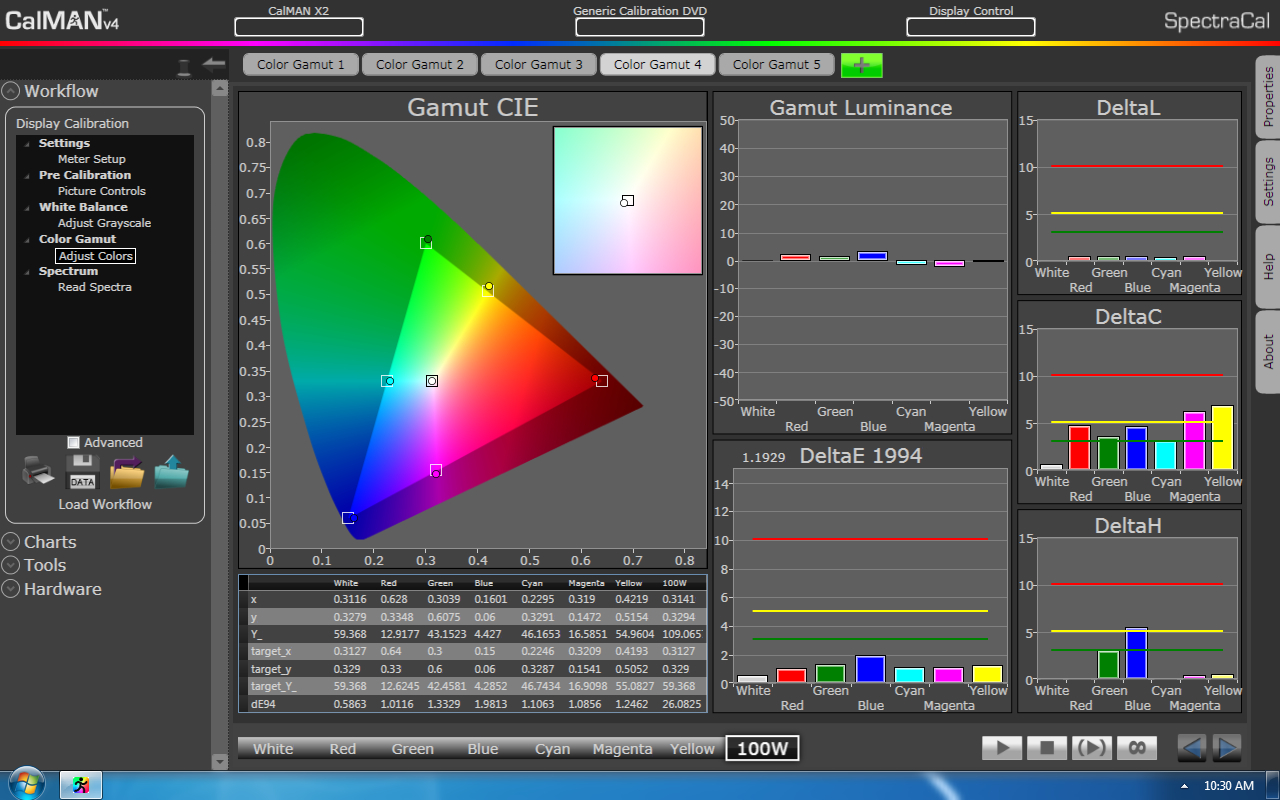This screenshot has width=1280, height=800.
Task: Switch to the Color Gamut 5 tab
Action: (777, 64)
